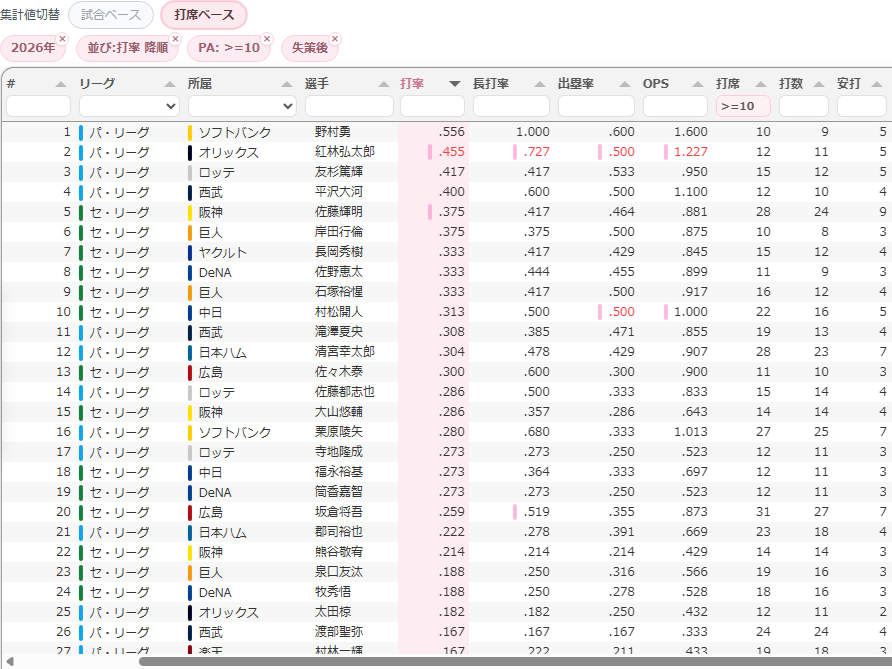This screenshot has height=669, width=892.
Task: Switch to 試合ベース aggregation
Action: 111,15
